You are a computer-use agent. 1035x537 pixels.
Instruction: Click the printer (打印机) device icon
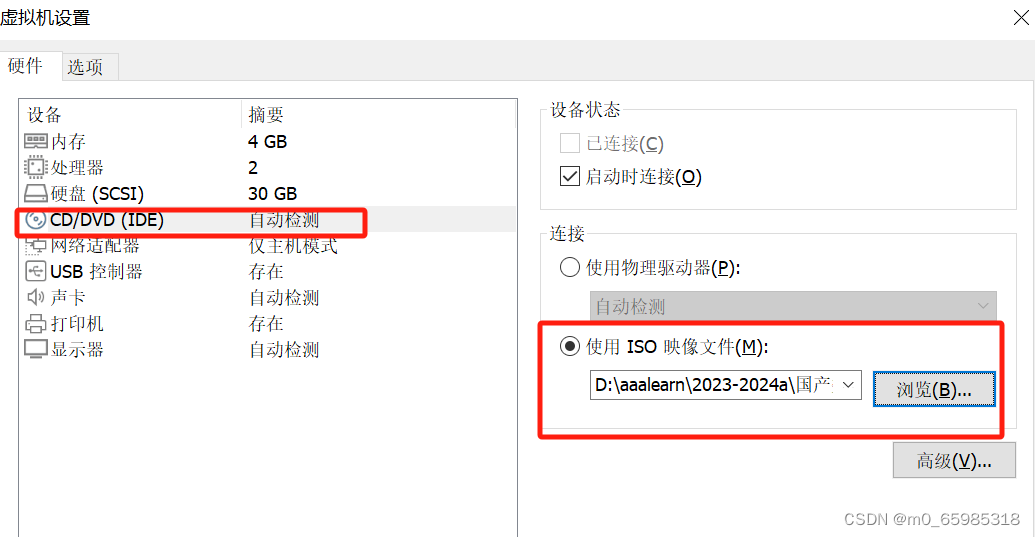(36, 324)
